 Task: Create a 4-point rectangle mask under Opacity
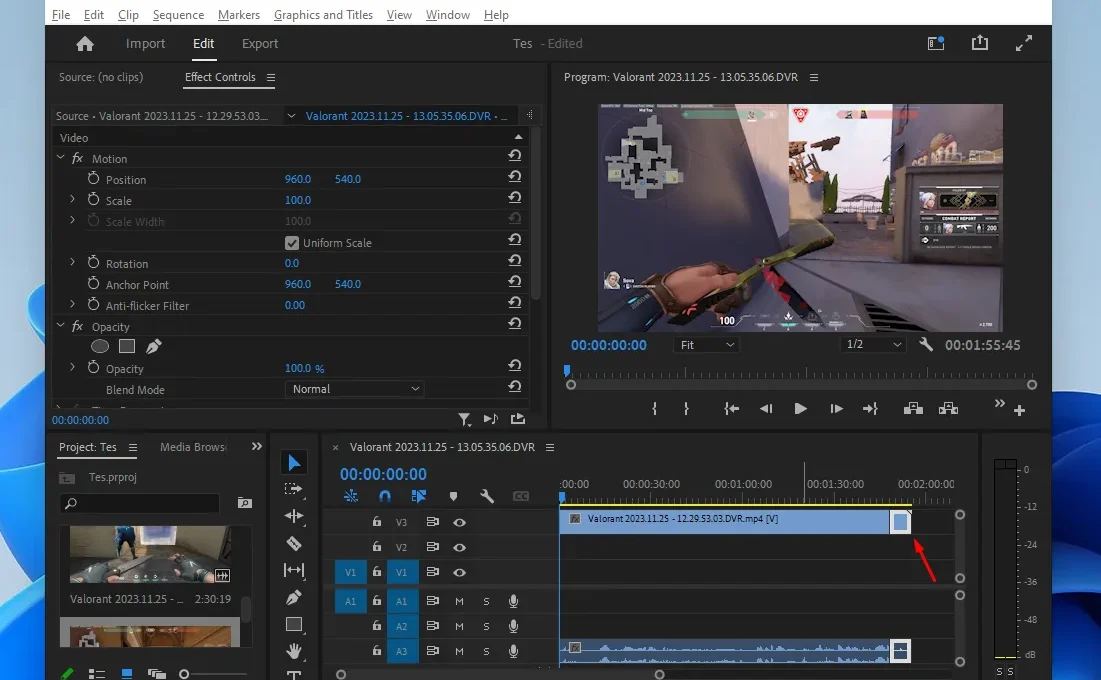click(x=126, y=346)
